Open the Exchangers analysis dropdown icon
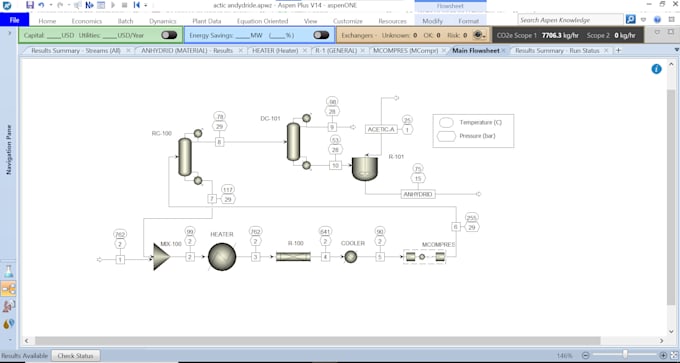680x363 pixels. point(479,35)
